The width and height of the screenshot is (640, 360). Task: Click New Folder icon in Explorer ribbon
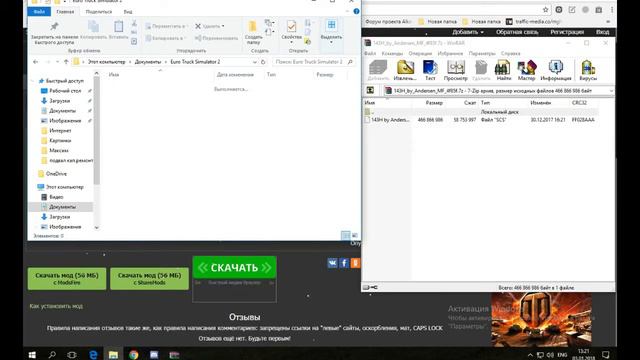tap(253, 32)
